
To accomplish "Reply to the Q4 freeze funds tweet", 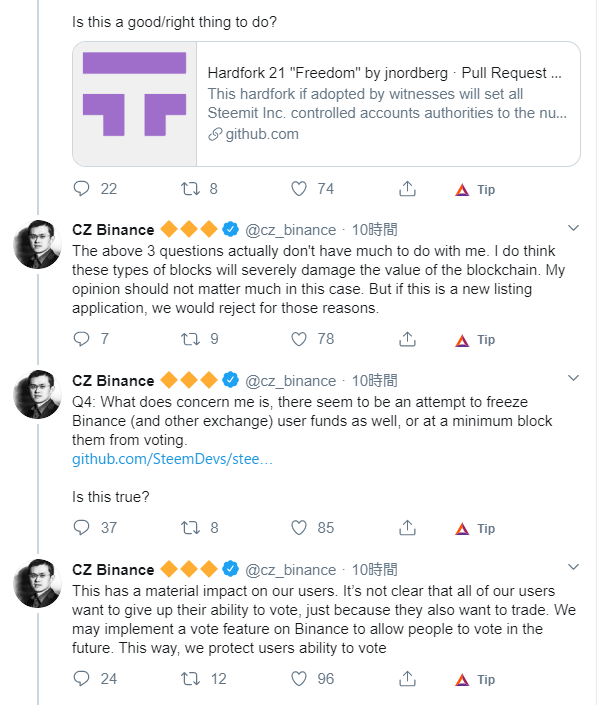I will (x=83, y=528).
